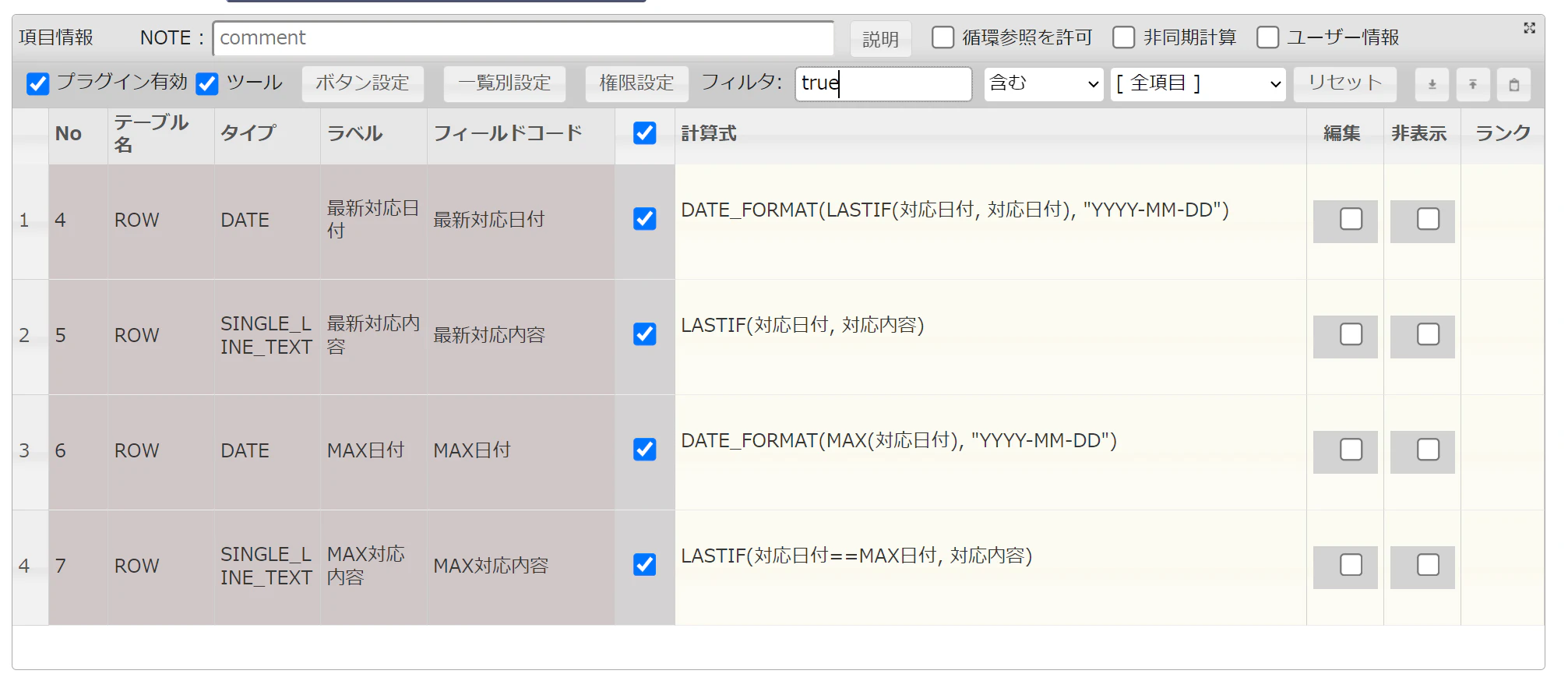1568x681 pixels.
Task: Check the 編集 box for 最新対応内容 row
Action: (1351, 334)
